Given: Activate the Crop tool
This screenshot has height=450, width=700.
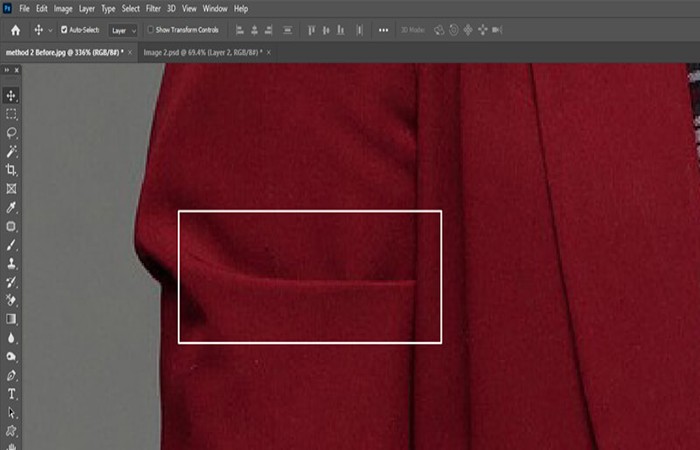Looking at the screenshot, I should coord(11,170).
